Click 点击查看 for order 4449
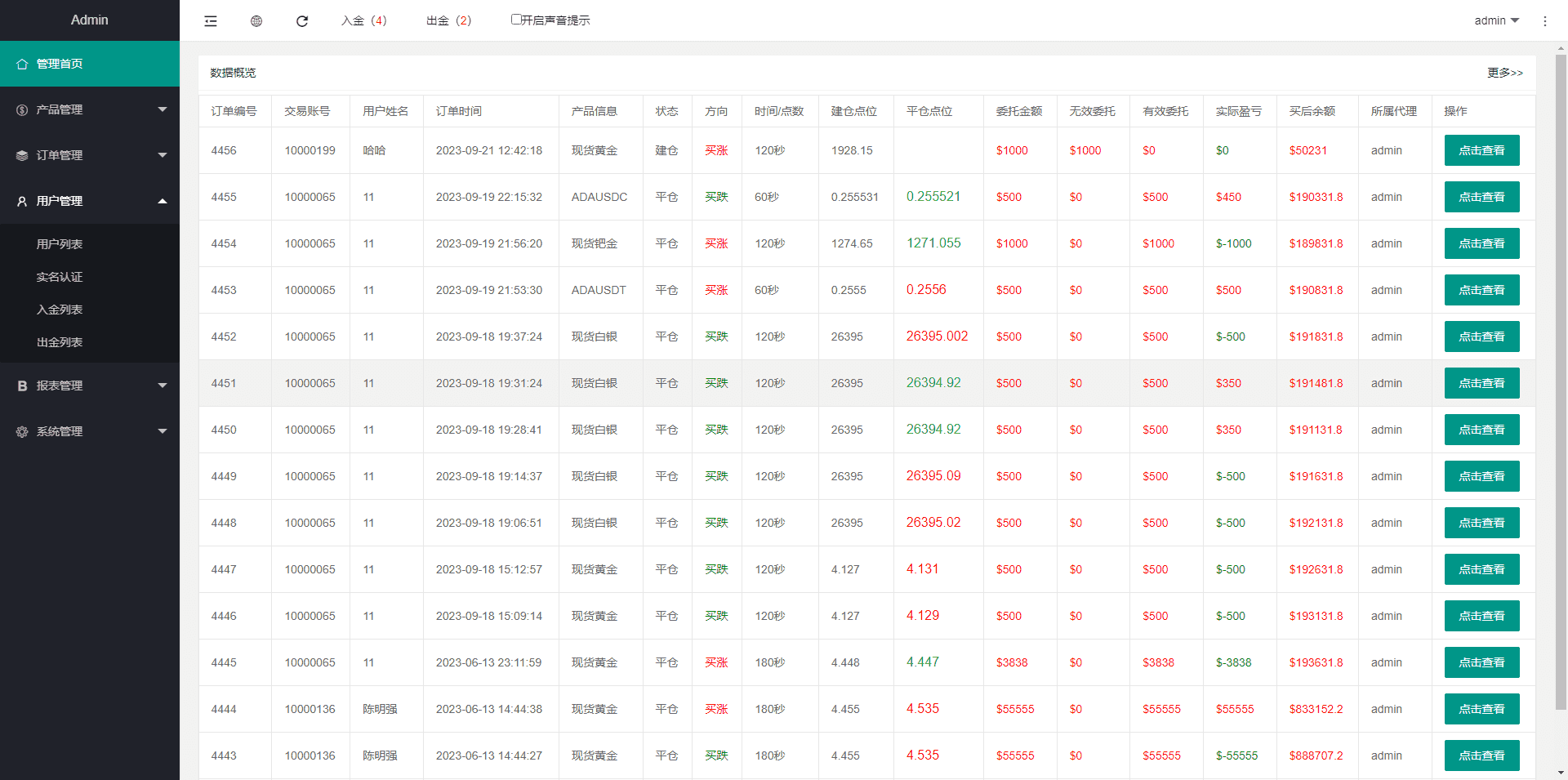The height and width of the screenshot is (780, 1568). coord(1481,476)
